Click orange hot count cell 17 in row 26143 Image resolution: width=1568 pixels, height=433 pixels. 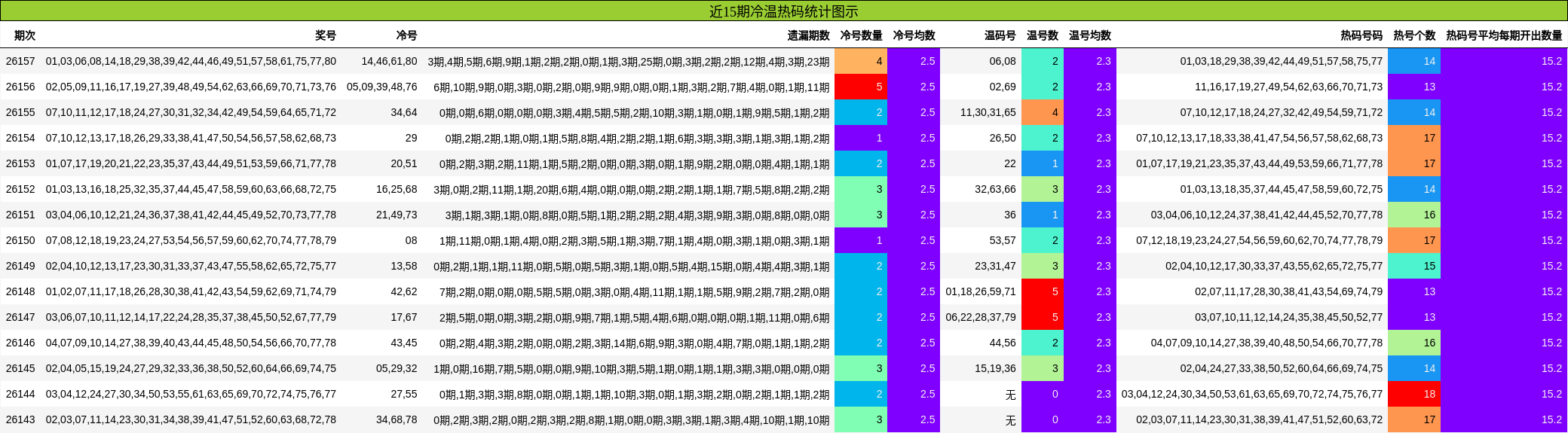click(x=1414, y=419)
